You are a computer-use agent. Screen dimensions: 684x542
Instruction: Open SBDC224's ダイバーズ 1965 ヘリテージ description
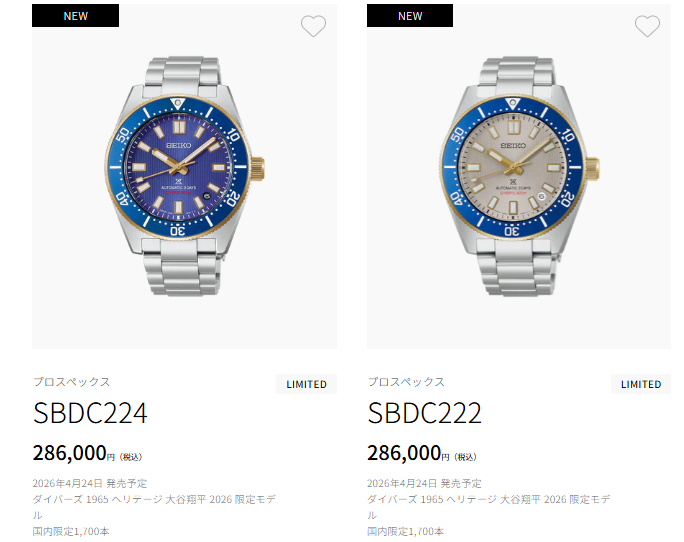coord(154,507)
